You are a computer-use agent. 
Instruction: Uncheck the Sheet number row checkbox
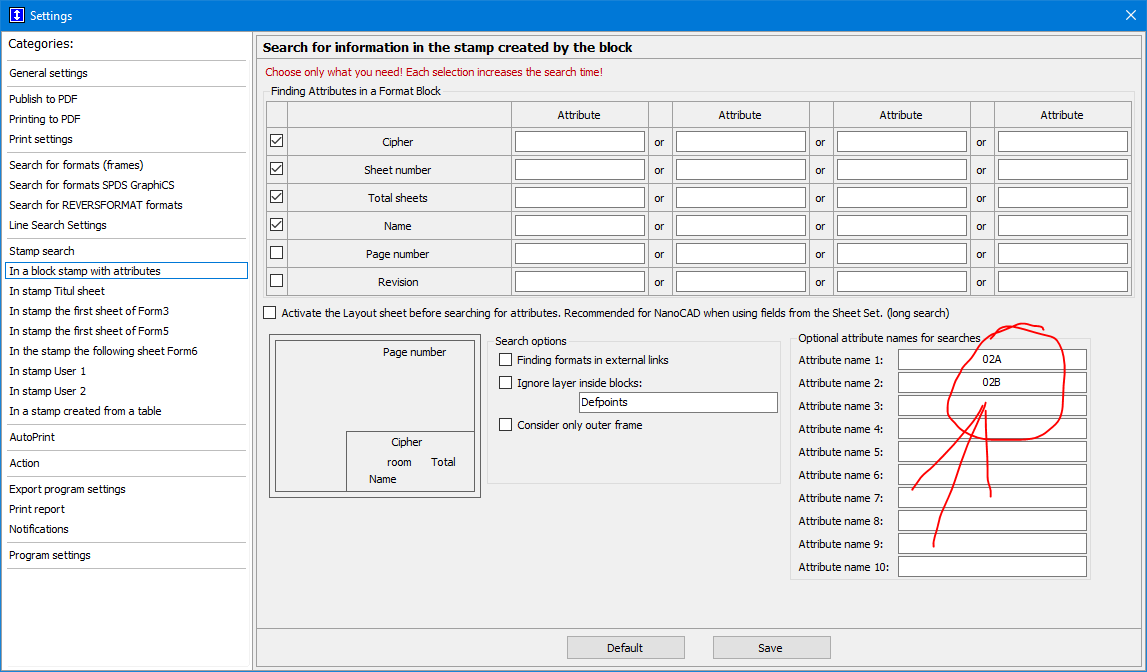pyautogui.click(x=277, y=168)
